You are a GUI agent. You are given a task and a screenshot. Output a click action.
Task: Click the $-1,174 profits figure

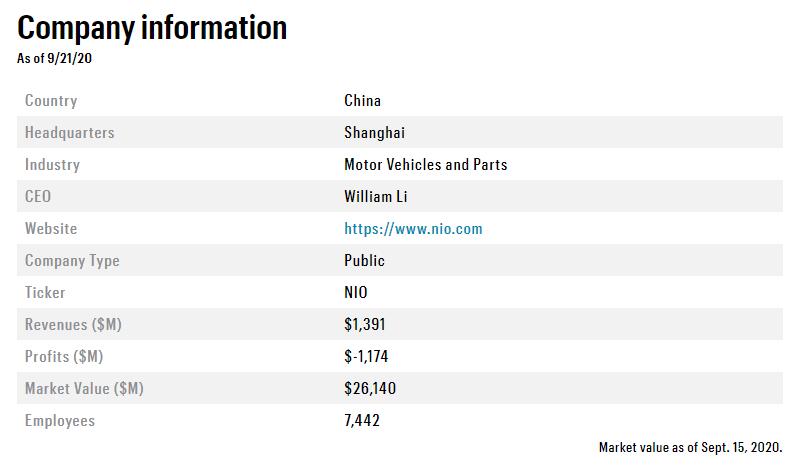click(x=366, y=357)
